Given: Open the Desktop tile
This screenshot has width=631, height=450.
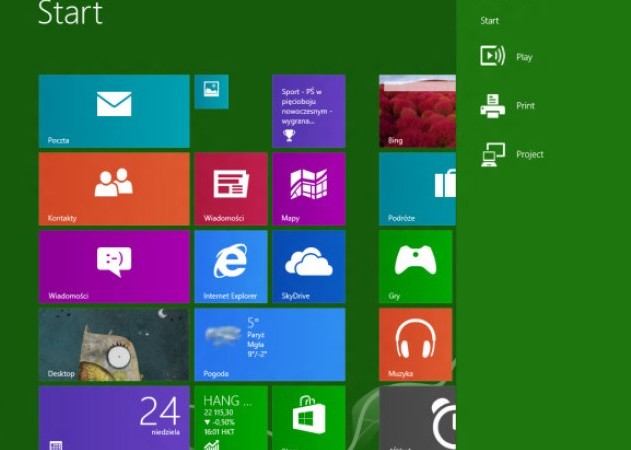Looking at the screenshot, I should 114,344.
